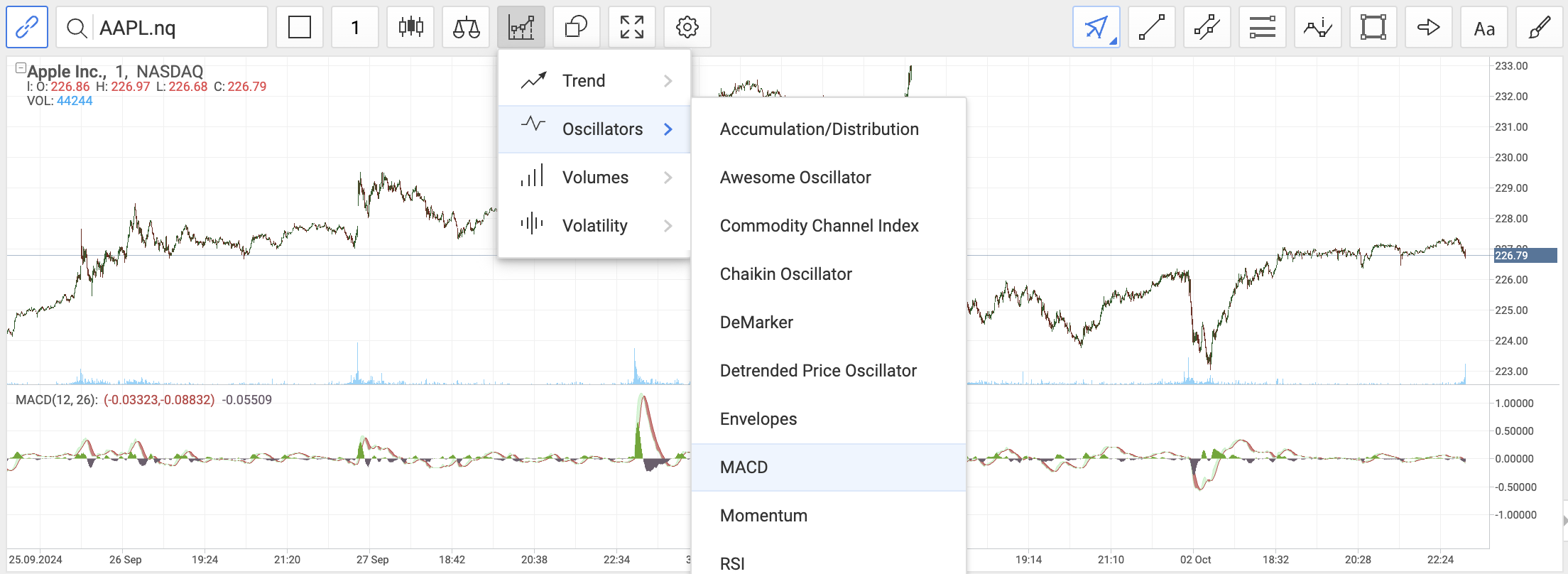This screenshot has width=1568, height=574.
Task: Click the 233.00 price axis label
Action: click(x=1511, y=66)
